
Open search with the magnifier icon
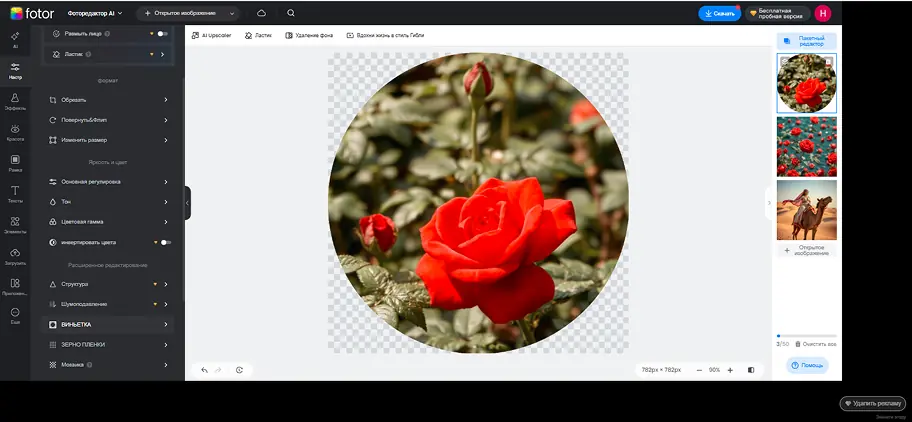[x=291, y=13]
